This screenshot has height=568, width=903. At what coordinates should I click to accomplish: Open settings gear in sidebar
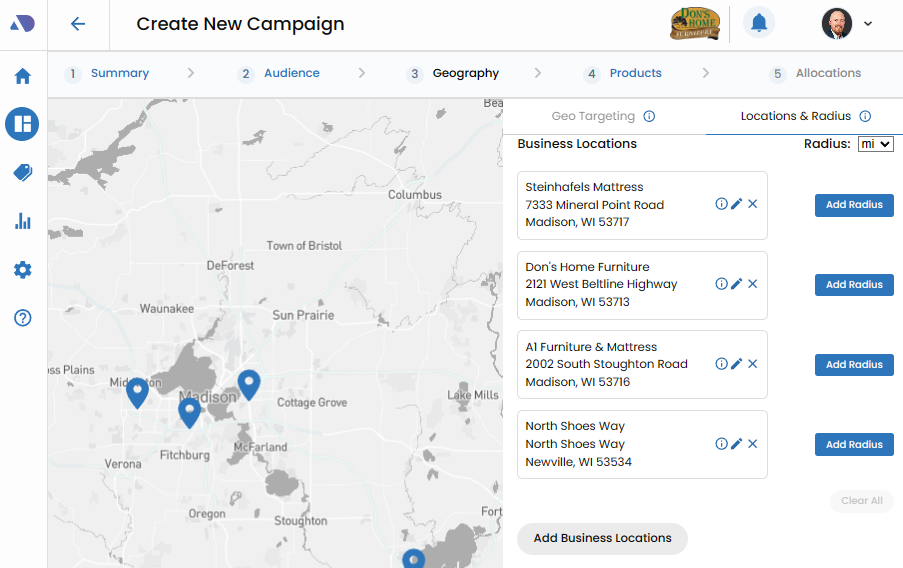tap(22, 270)
